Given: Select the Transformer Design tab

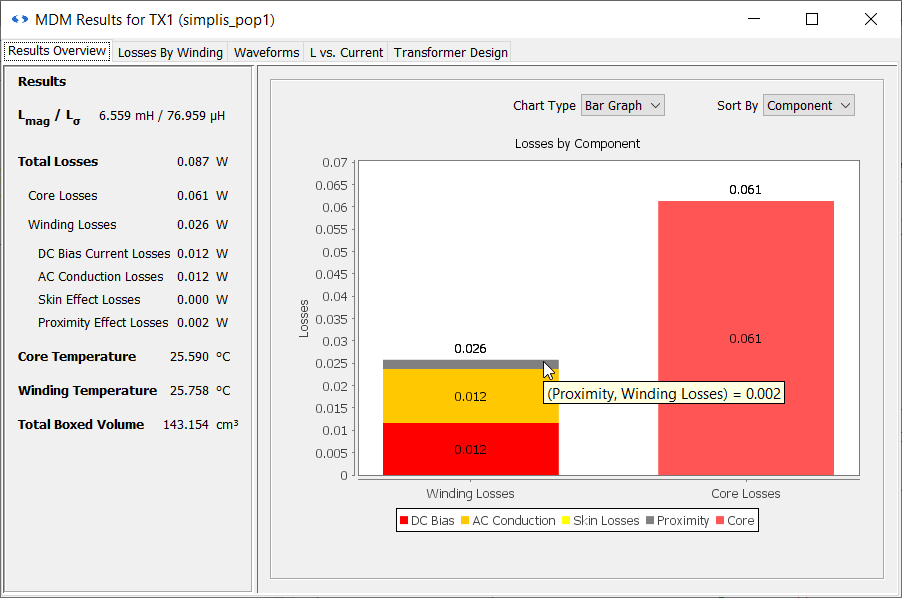Looking at the screenshot, I should (450, 52).
